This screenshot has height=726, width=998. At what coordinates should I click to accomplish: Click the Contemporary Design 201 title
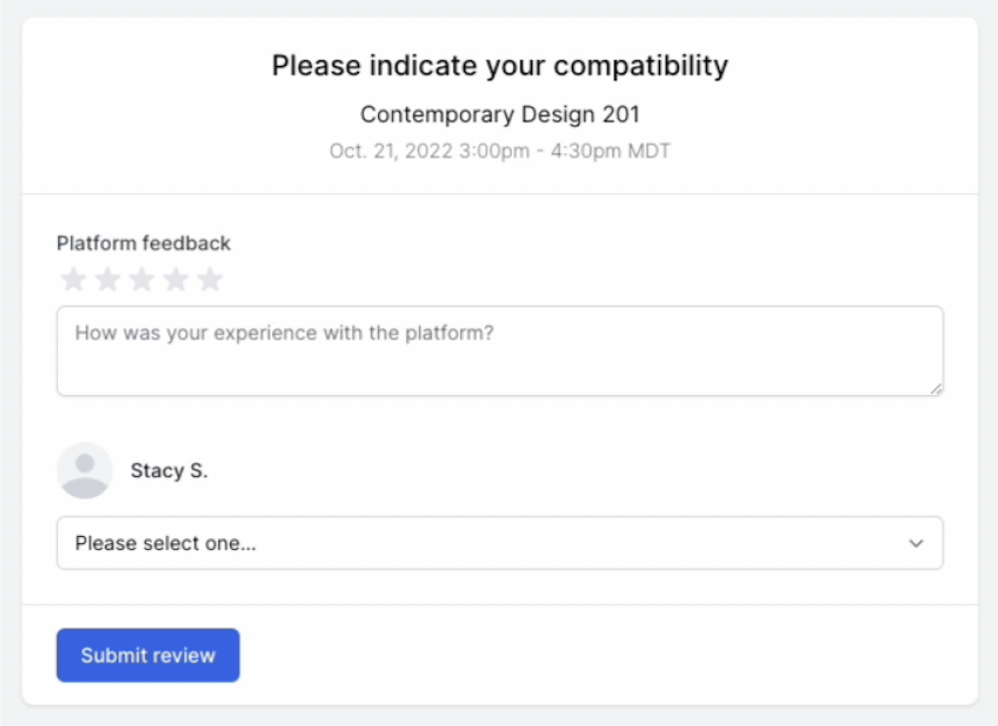pyautogui.click(x=500, y=115)
